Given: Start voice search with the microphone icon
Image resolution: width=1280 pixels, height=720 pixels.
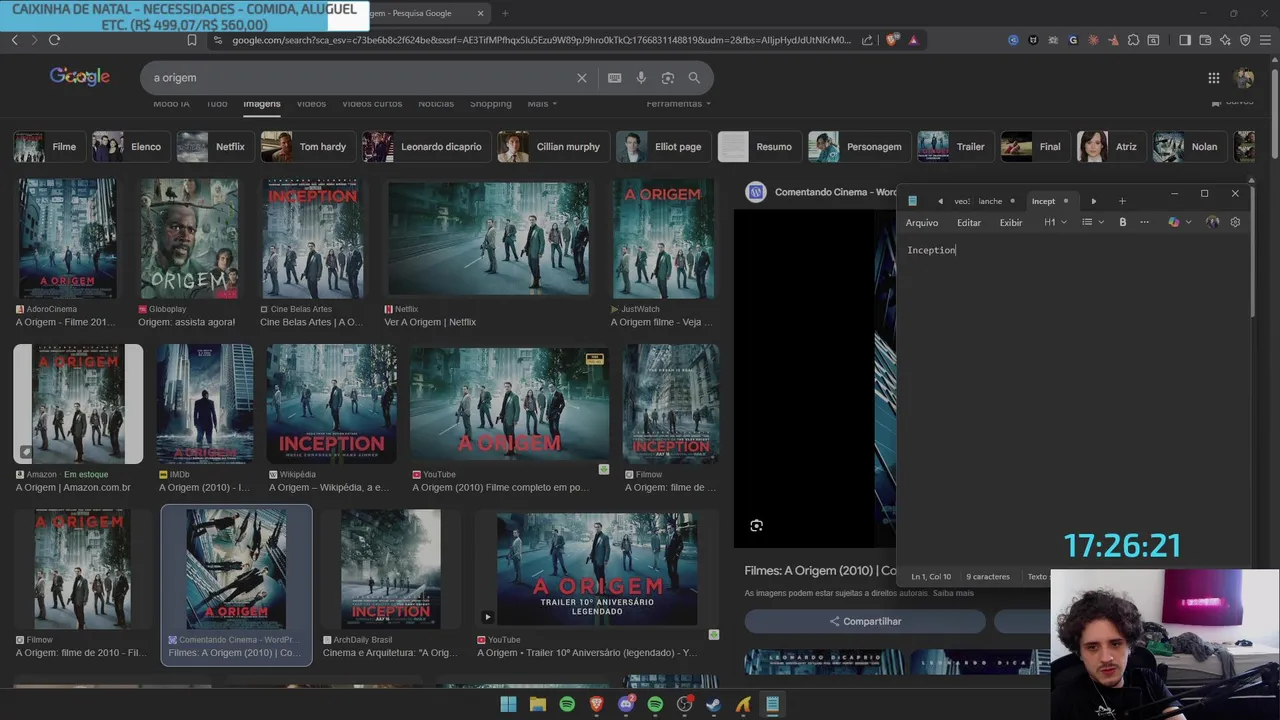Looking at the screenshot, I should (641, 78).
